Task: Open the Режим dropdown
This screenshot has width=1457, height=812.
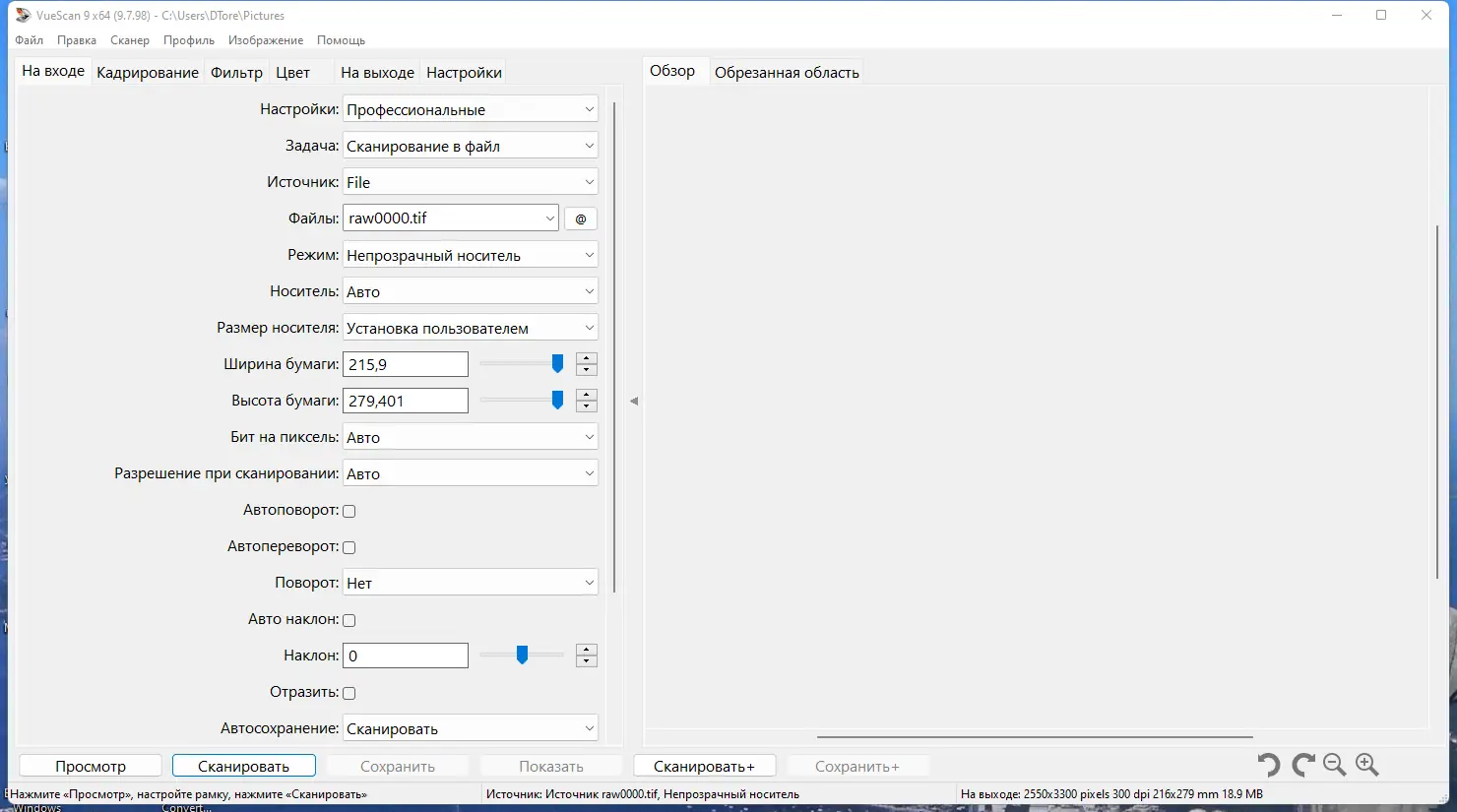Action: [471, 255]
